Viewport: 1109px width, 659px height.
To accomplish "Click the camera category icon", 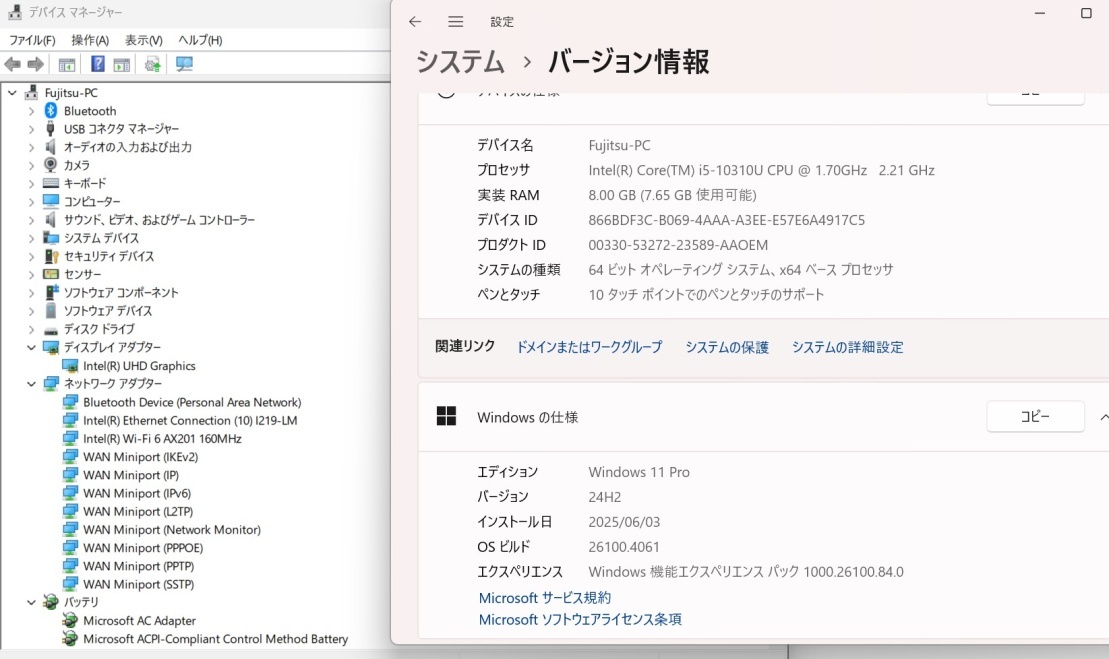I will [50, 165].
